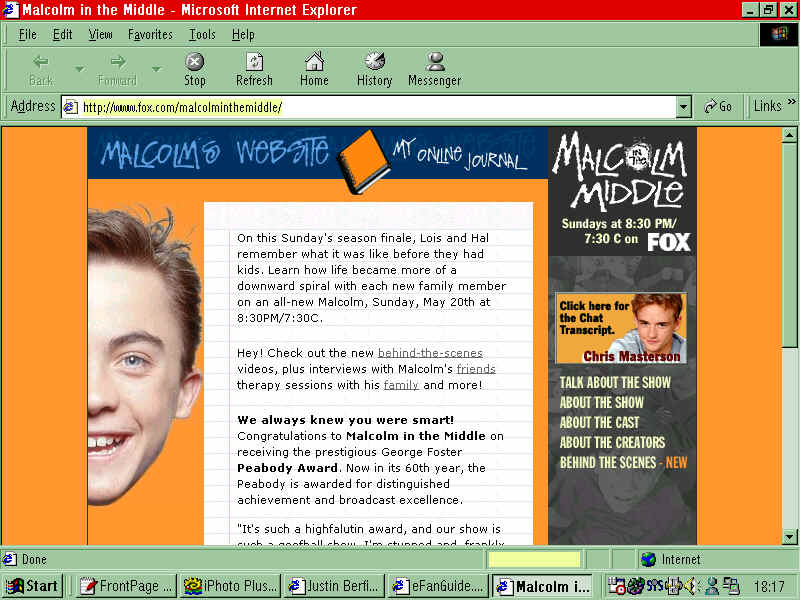Click the FOX logo
The width and height of the screenshot is (800, 600).
pyautogui.click(x=669, y=242)
